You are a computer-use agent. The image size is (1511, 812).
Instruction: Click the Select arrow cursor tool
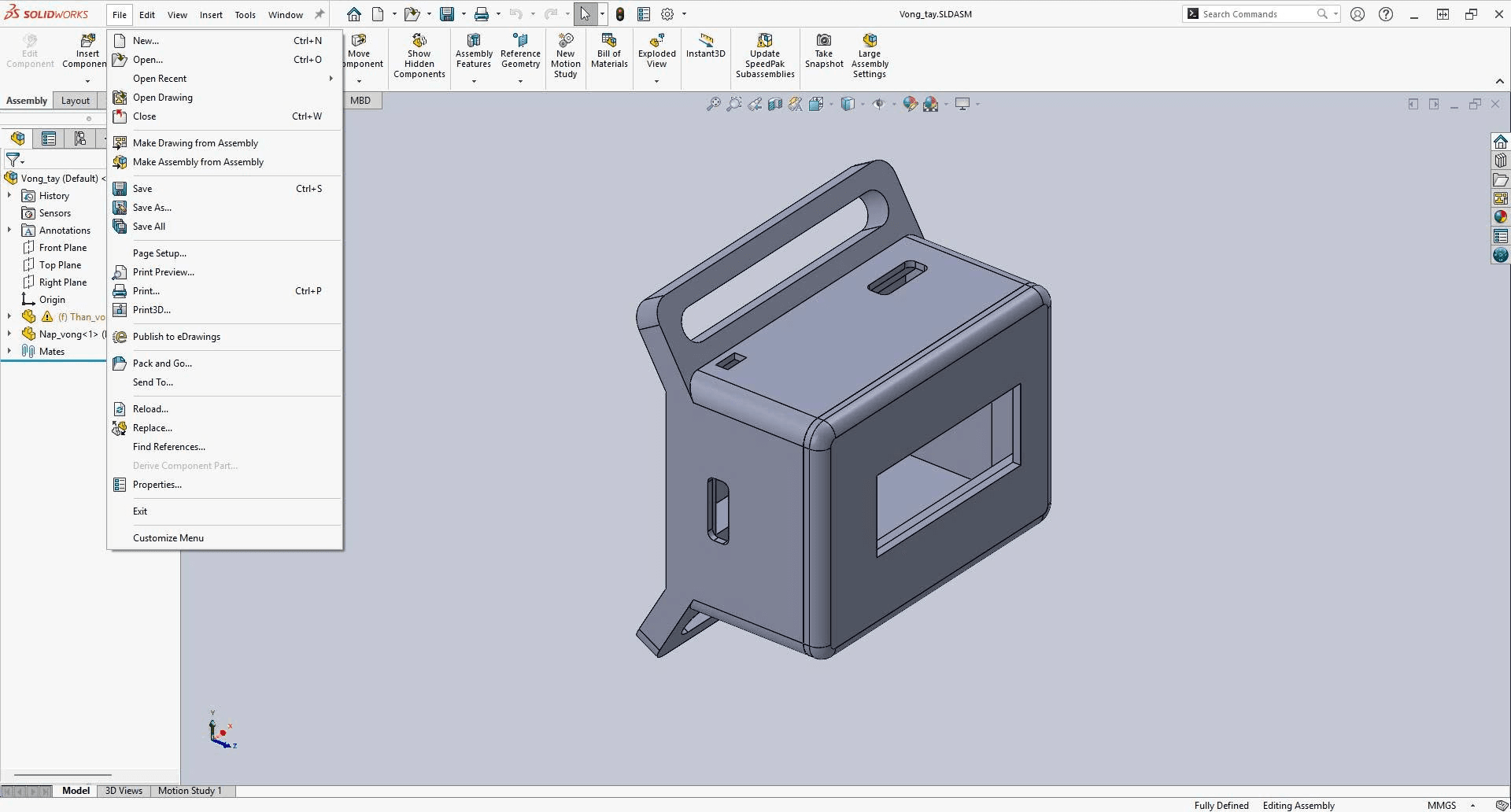(x=585, y=14)
